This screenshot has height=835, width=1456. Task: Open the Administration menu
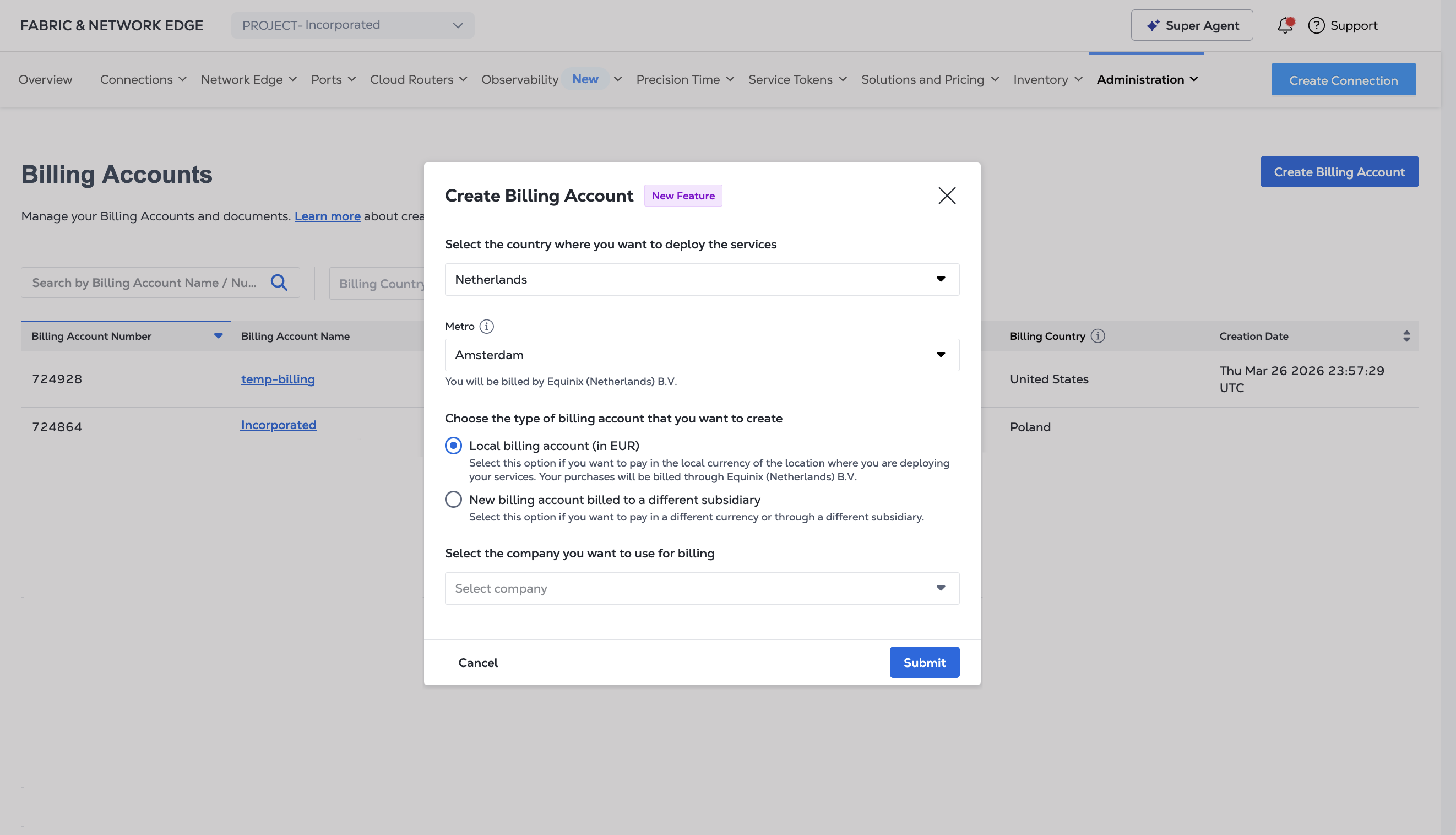1147,80
